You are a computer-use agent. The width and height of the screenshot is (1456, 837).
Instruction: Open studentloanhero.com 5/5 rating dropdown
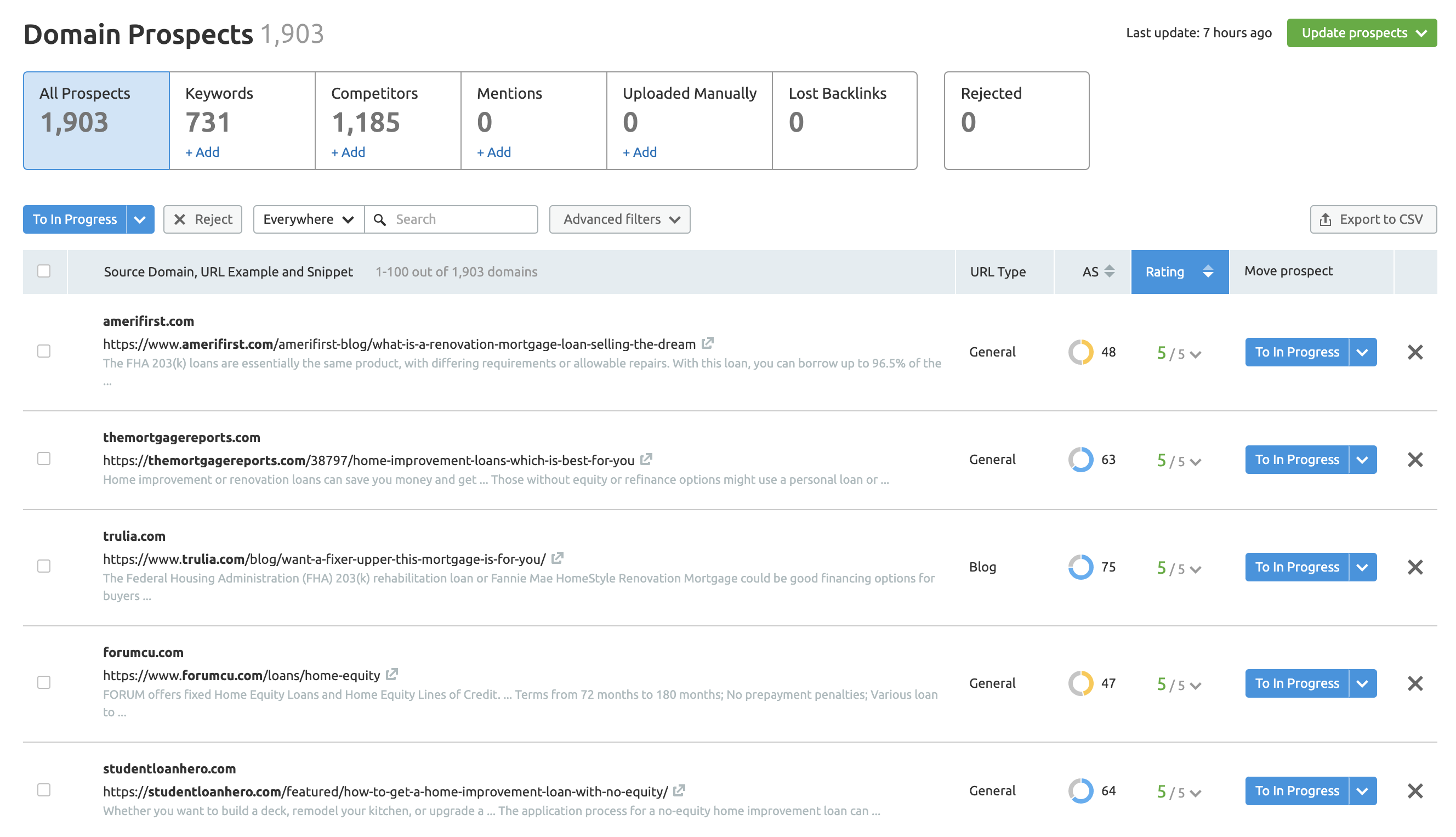tap(1179, 791)
